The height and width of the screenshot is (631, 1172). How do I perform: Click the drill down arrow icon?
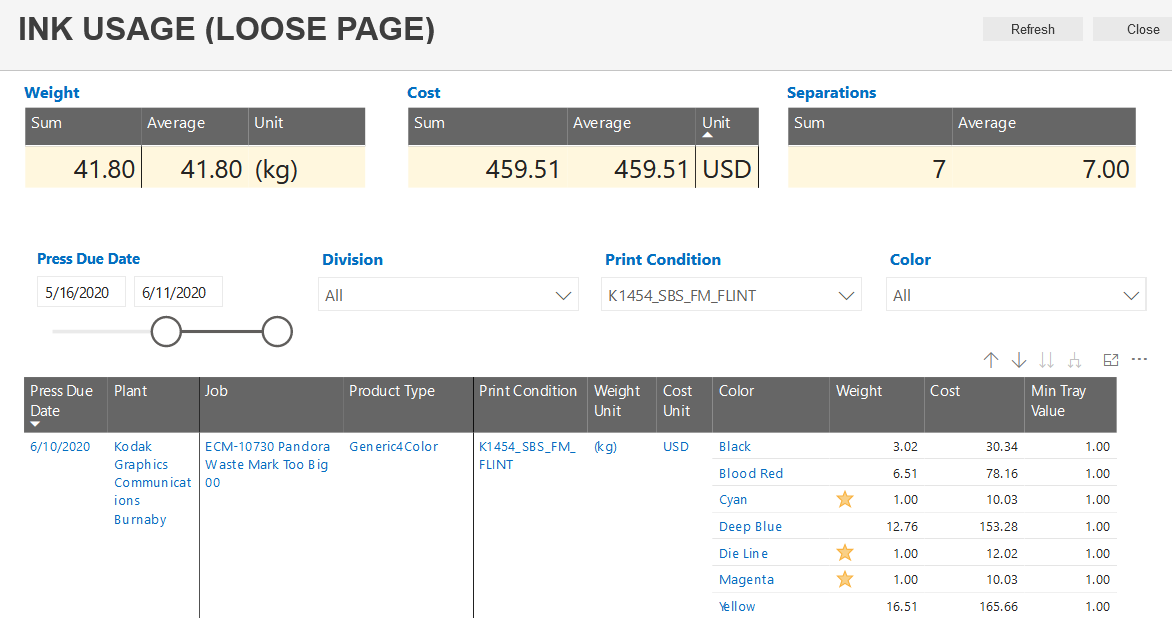(x=1019, y=360)
